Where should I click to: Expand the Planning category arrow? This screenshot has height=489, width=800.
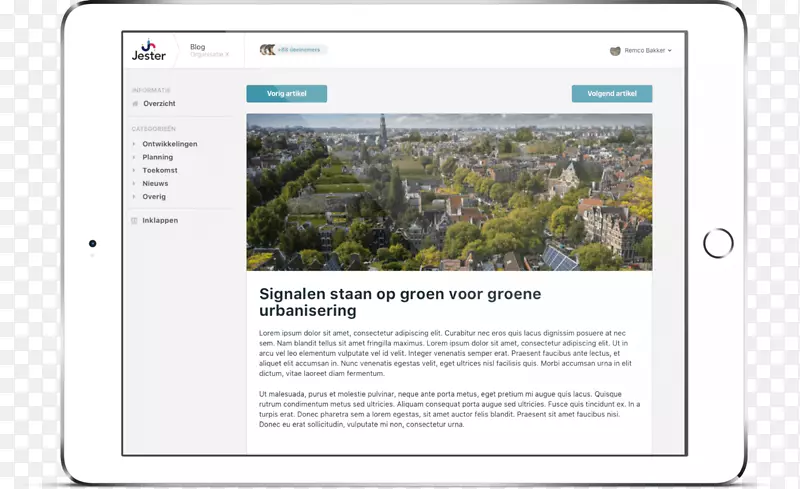point(134,157)
